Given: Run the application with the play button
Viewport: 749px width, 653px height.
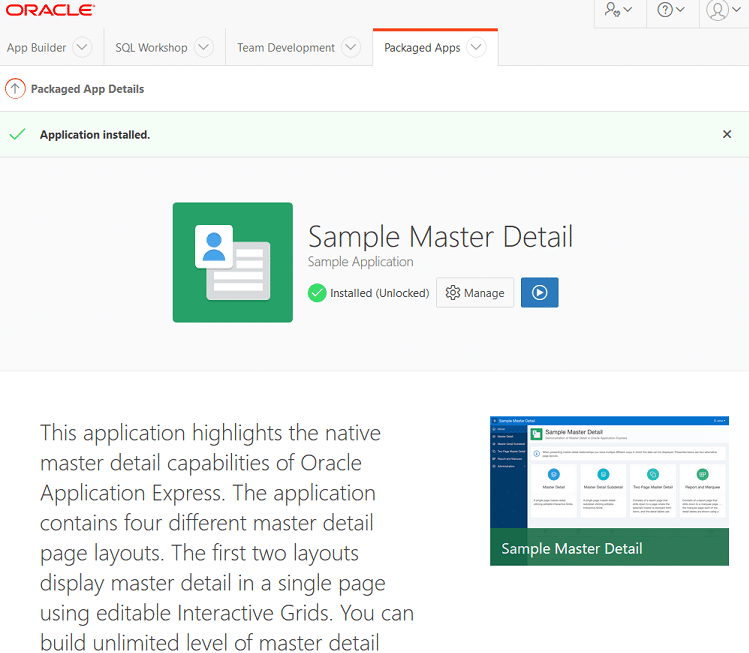Looking at the screenshot, I should click(x=539, y=292).
